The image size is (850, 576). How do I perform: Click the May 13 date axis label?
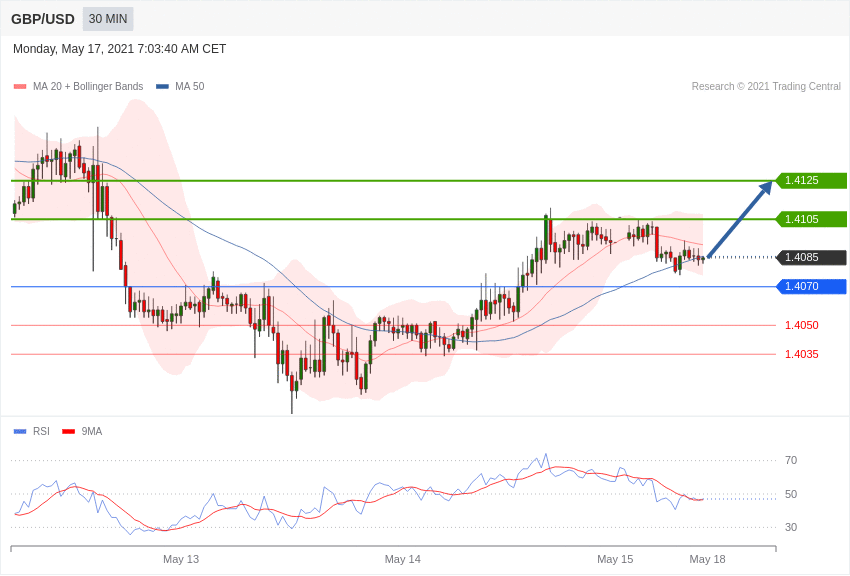(181, 559)
